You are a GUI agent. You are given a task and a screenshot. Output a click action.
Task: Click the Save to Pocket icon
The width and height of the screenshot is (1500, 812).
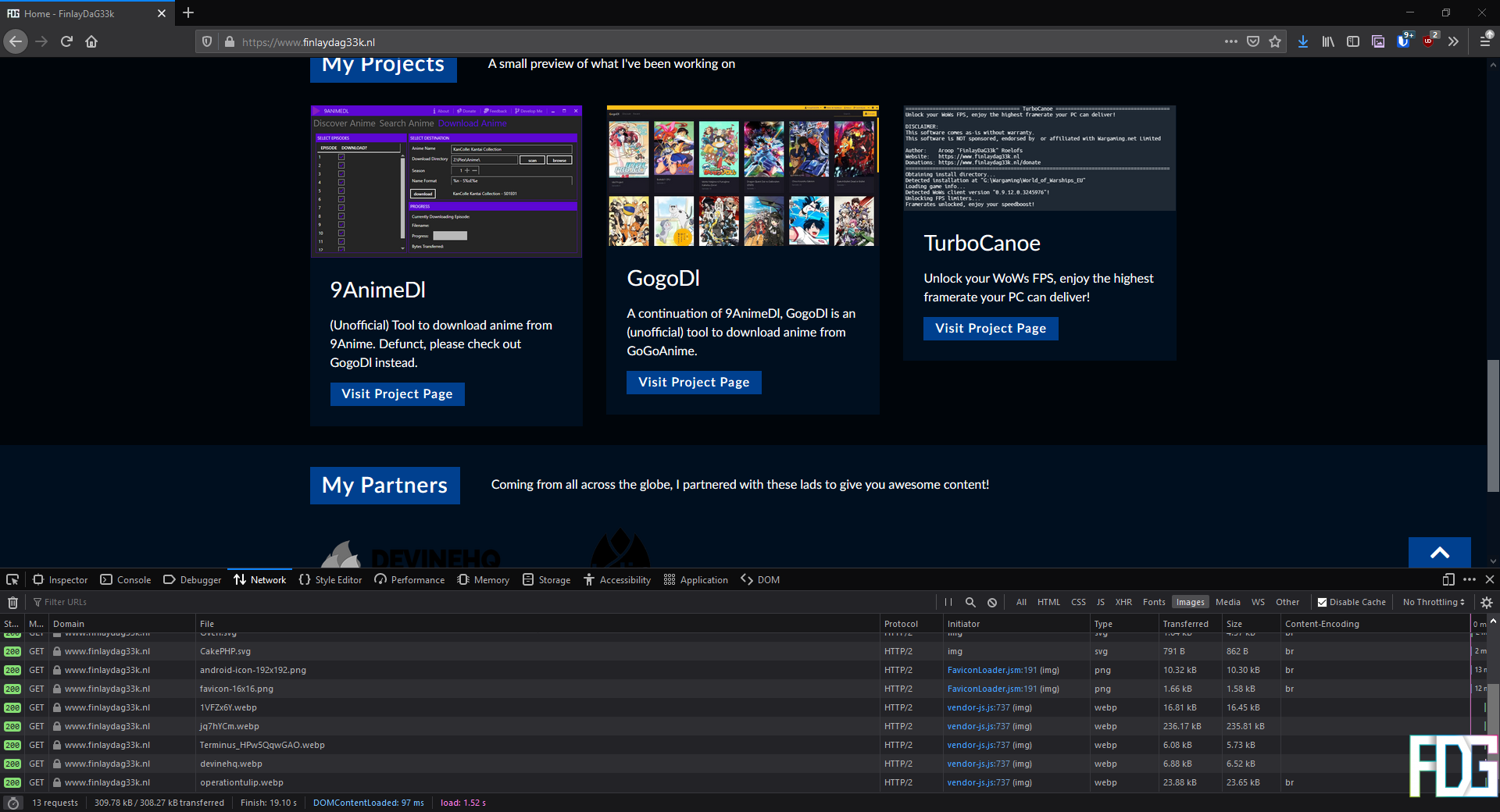tap(1253, 42)
